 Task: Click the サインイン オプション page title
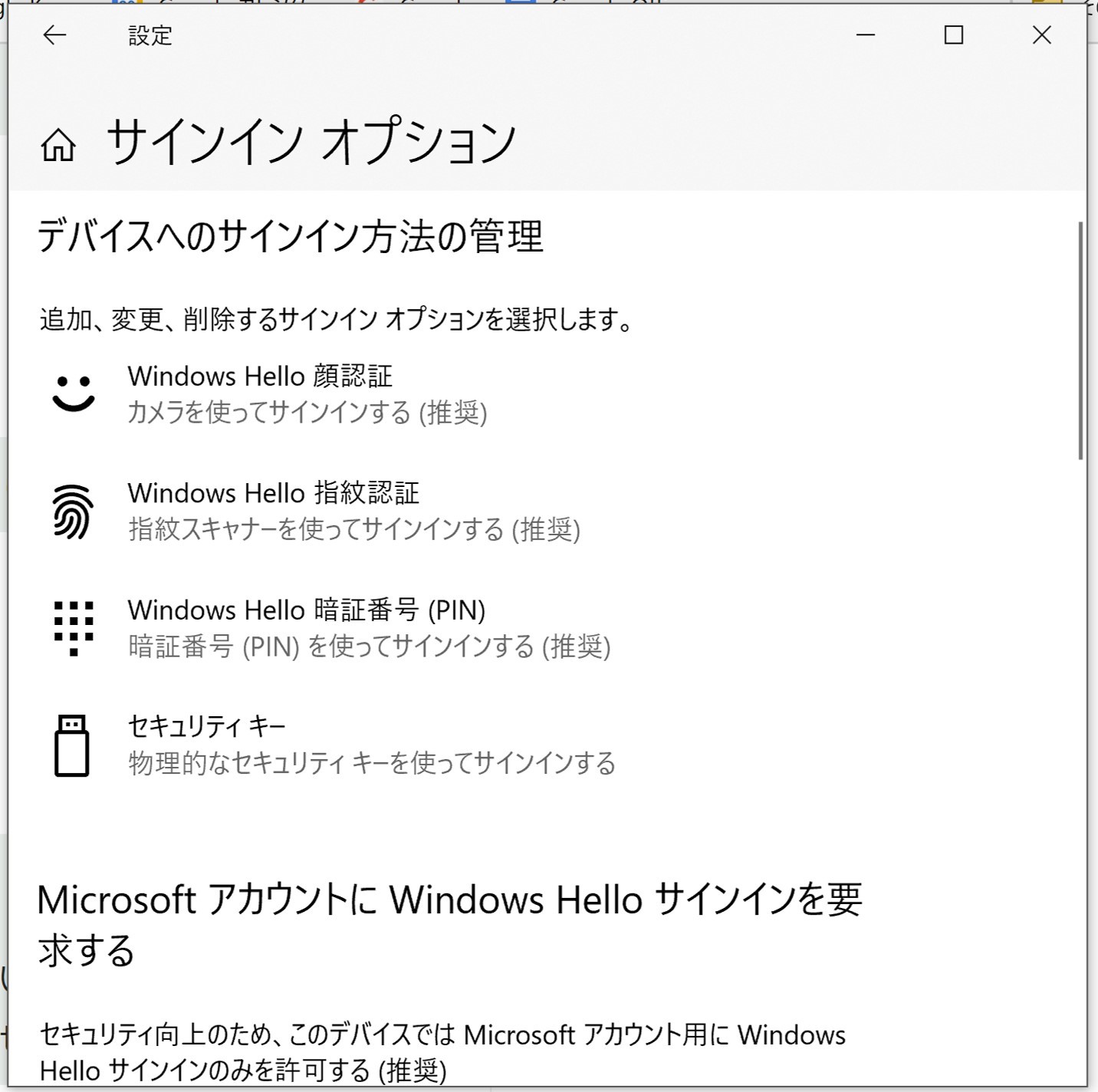(x=311, y=143)
